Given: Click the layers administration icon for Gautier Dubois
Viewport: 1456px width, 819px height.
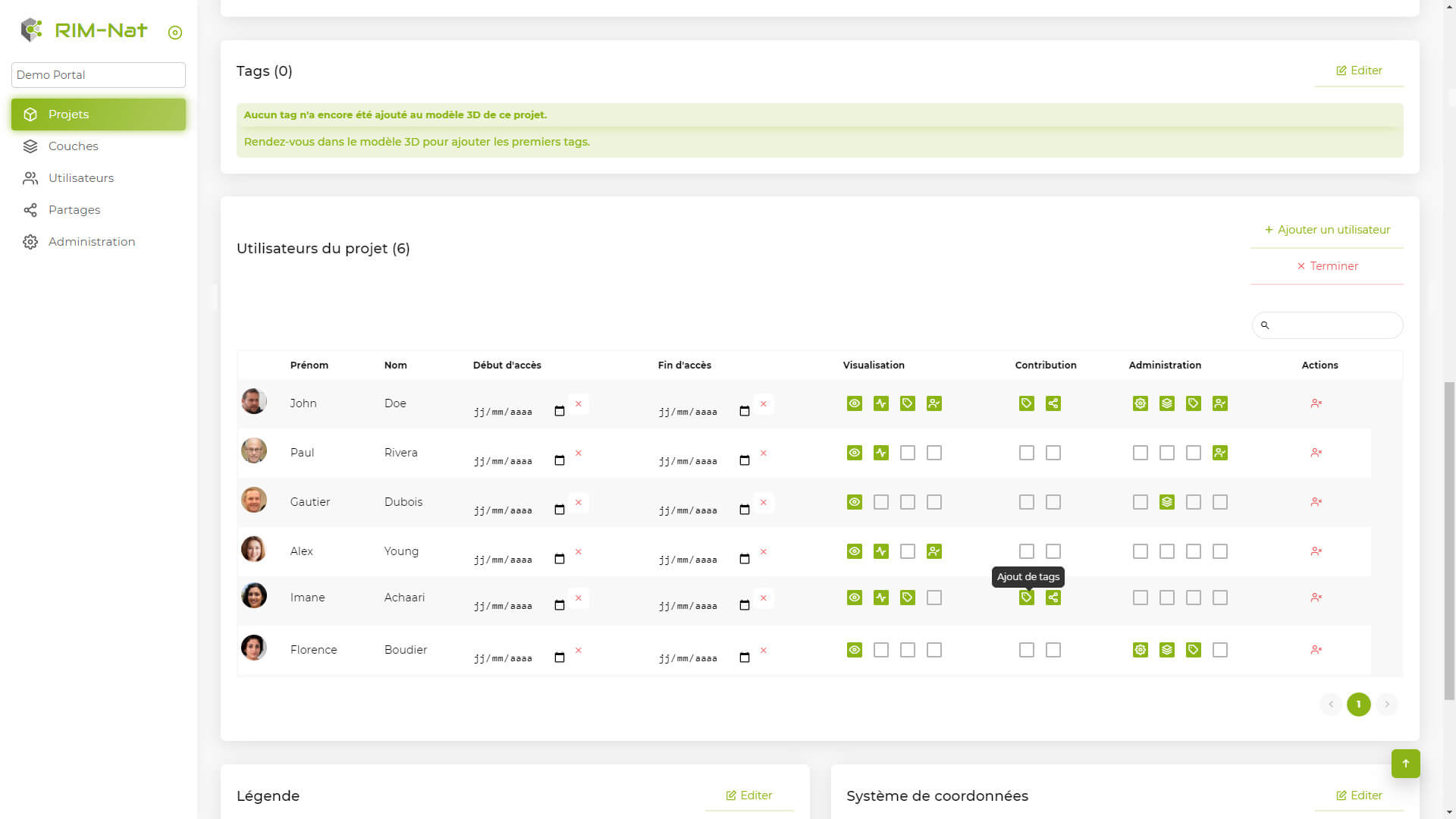Looking at the screenshot, I should tap(1166, 502).
